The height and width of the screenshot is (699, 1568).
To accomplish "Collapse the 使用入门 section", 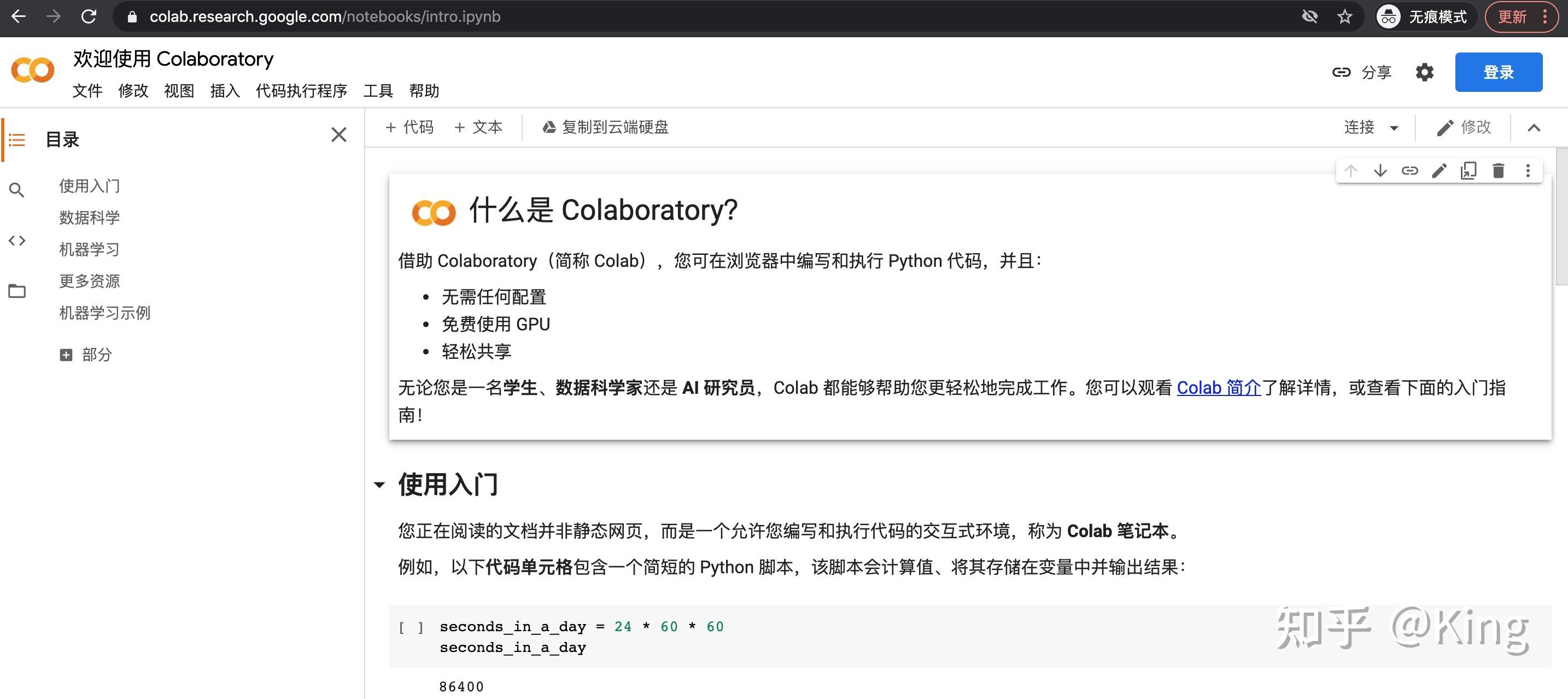I will (379, 485).
